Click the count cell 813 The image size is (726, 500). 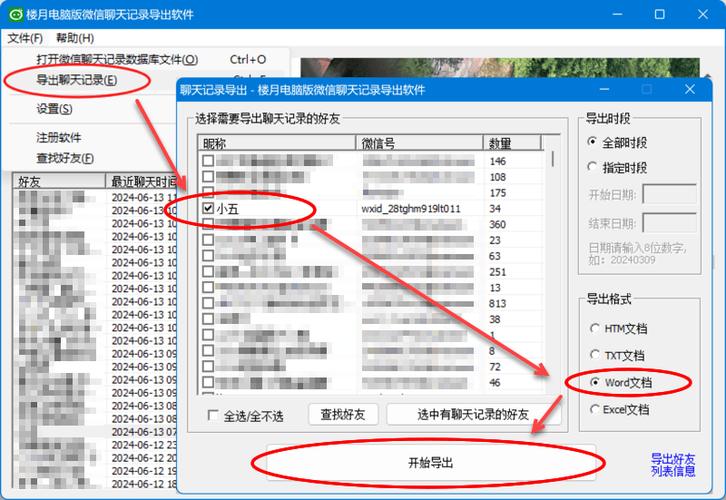[497, 304]
